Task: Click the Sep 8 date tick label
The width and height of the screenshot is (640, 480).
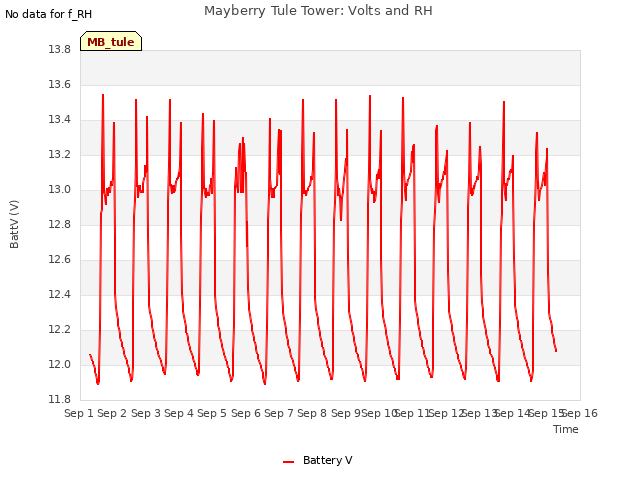Action: pos(312,413)
